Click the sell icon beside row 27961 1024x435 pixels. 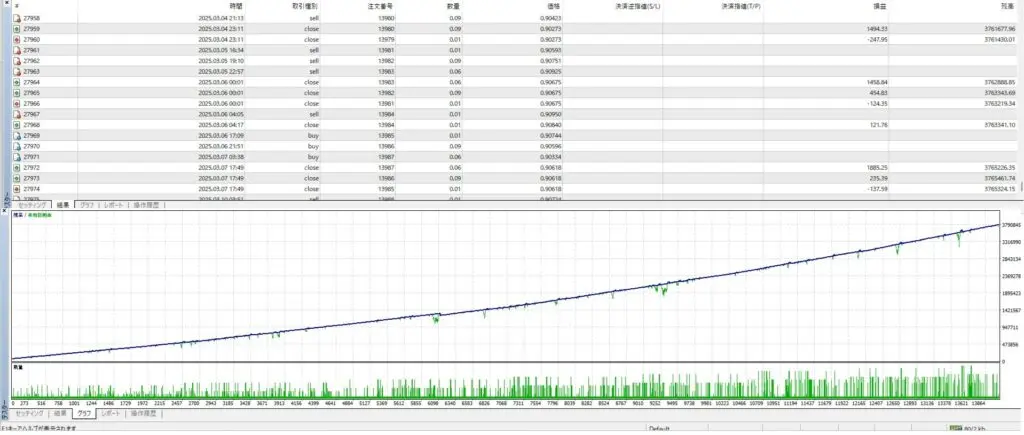[x=16, y=50]
